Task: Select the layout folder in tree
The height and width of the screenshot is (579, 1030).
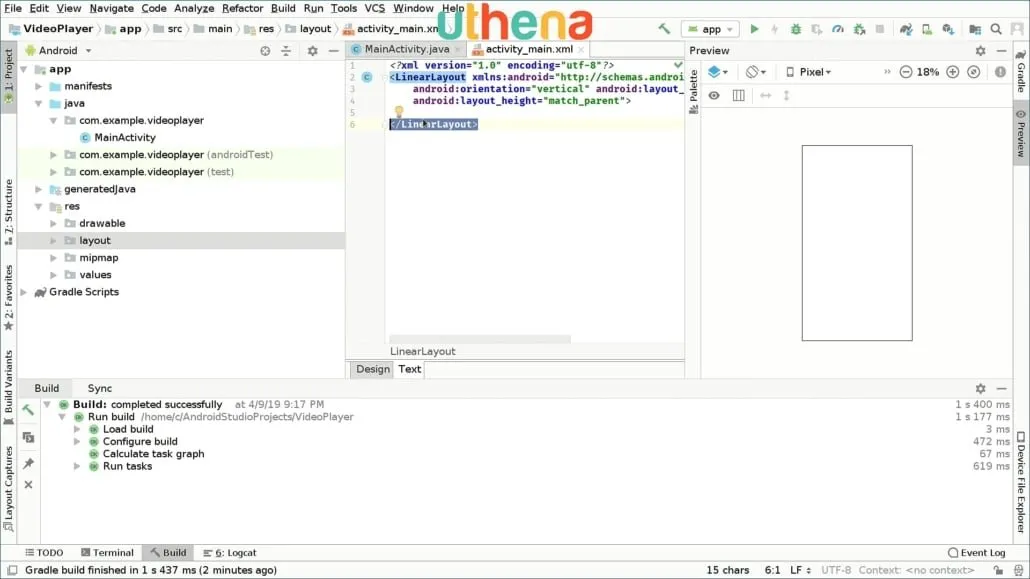Action: tap(95, 241)
